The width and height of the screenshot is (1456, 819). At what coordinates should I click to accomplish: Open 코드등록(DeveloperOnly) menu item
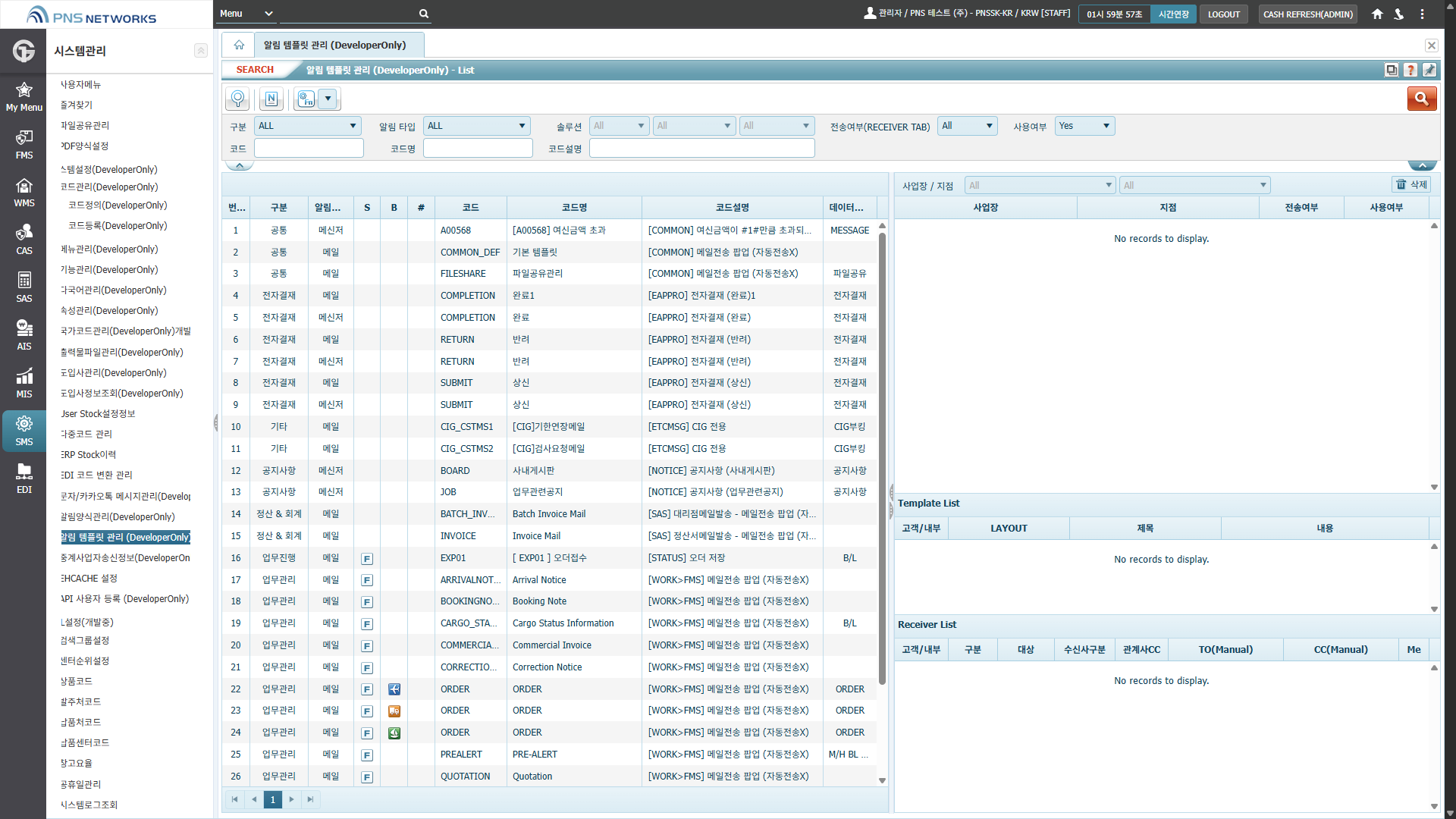tap(118, 226)
